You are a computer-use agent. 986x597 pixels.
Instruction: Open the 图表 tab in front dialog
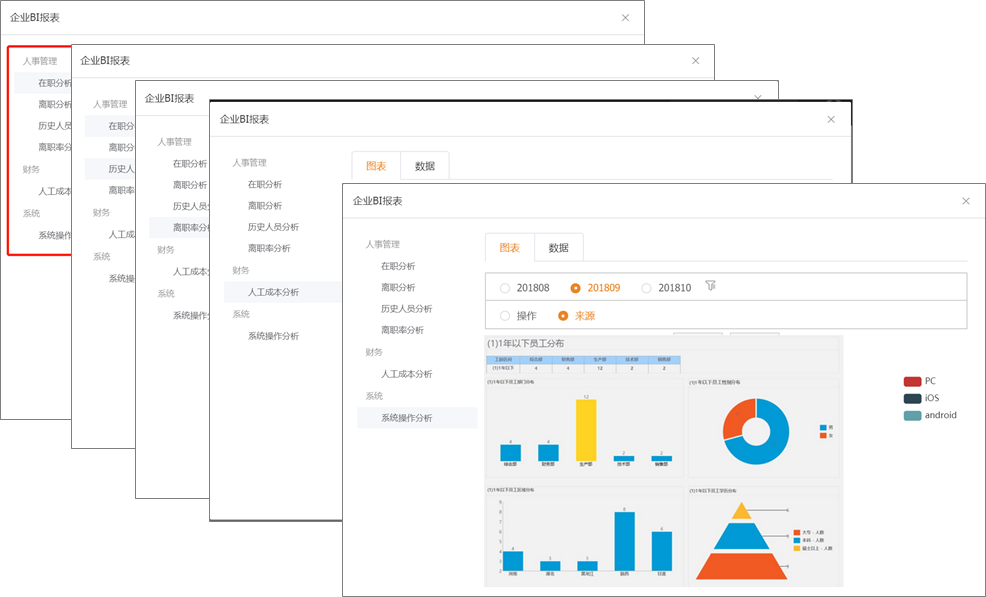[509, 248]
